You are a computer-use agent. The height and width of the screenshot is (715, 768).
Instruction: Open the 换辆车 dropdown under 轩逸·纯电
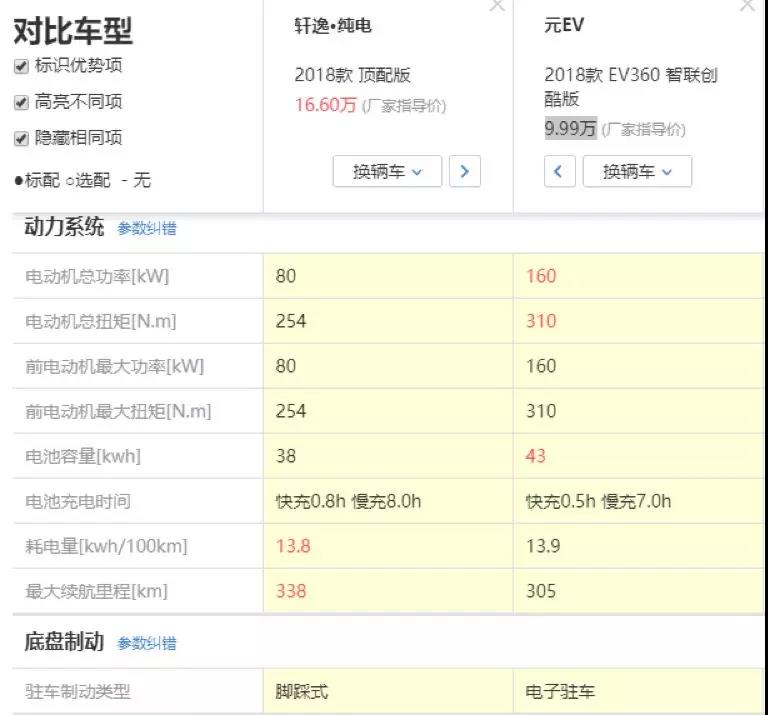[x=387, y=171]
